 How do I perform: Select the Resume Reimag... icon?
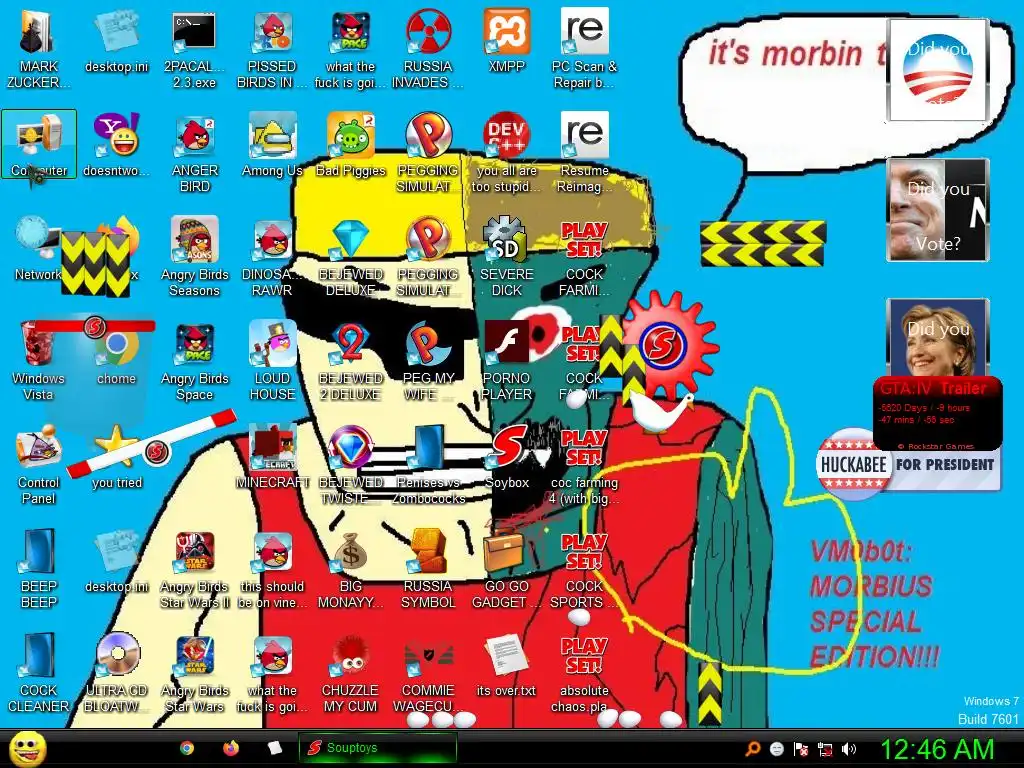point(584,152)
